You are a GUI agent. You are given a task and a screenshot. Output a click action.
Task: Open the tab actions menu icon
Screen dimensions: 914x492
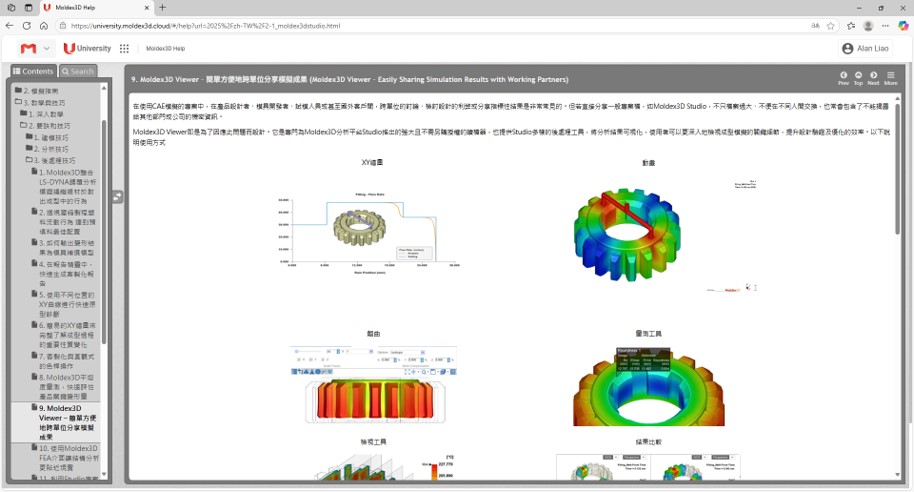[28, 8]
